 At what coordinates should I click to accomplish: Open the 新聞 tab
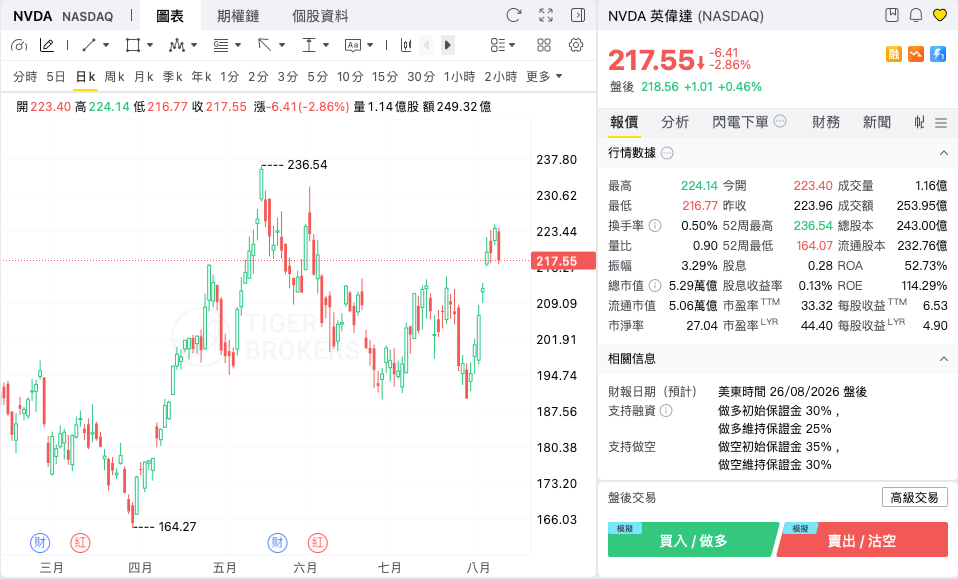click(877, 122)
